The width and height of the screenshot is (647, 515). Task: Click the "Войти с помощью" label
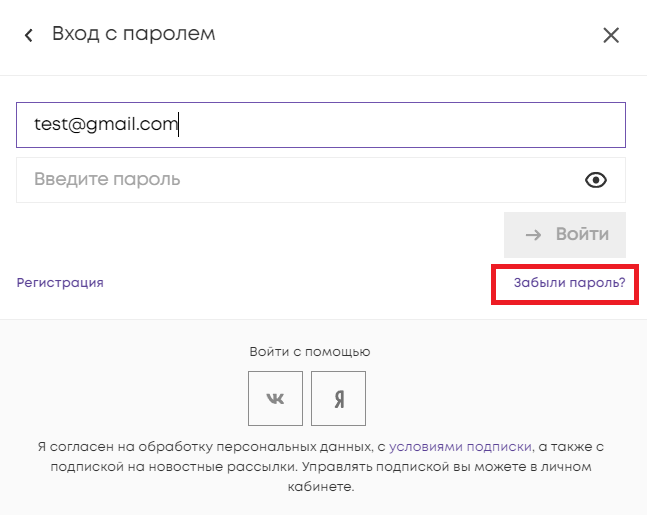pyautogui.click(x=310, y=352)
